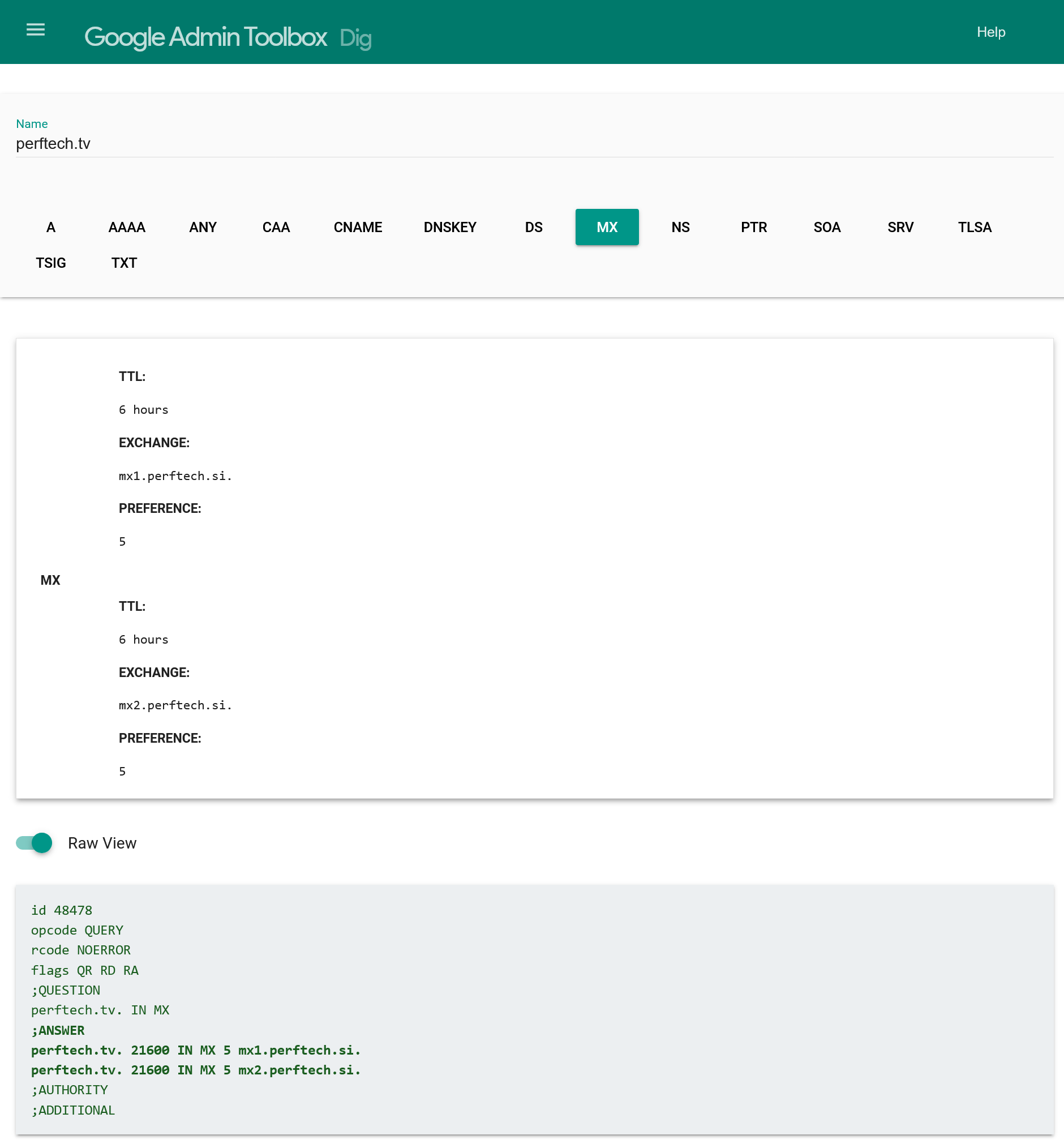The height and width of the screenshot is (1148, 1064).
Task: Select the DS record type
Action: tap(534, 228)
